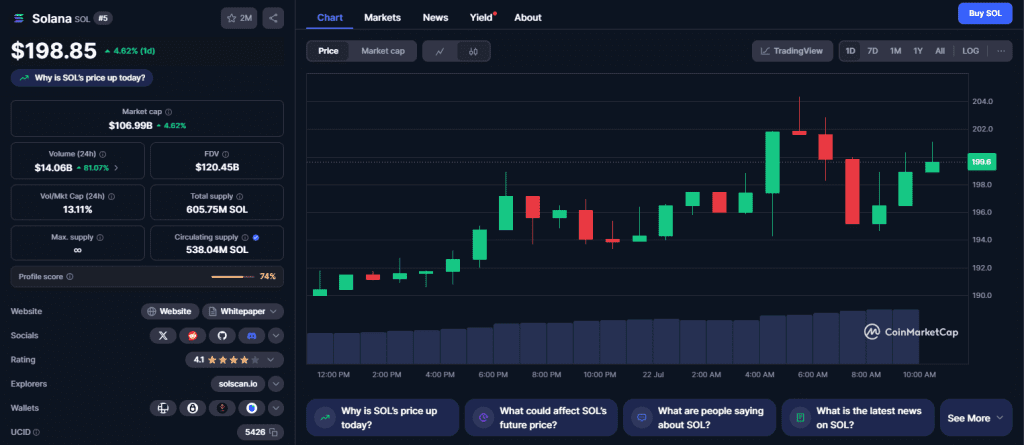Open the Markets tab
Image resolution: width=1024 pixels, height=445 pixels.
tap(383, 18)
